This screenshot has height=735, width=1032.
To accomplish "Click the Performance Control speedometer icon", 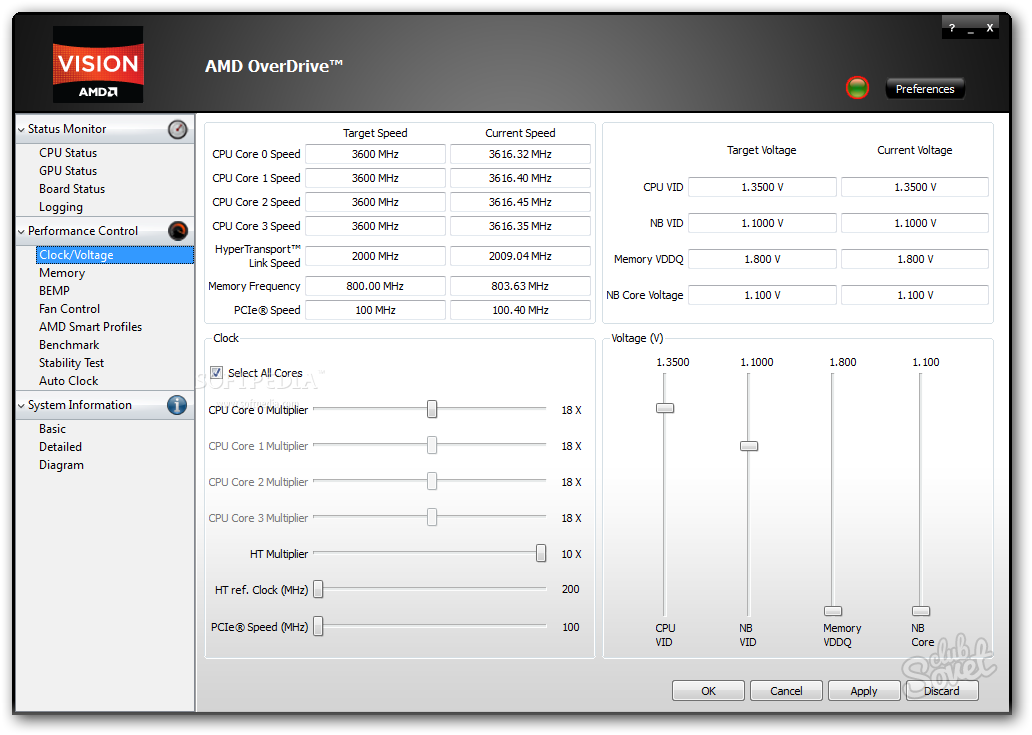I will point(178,231).
